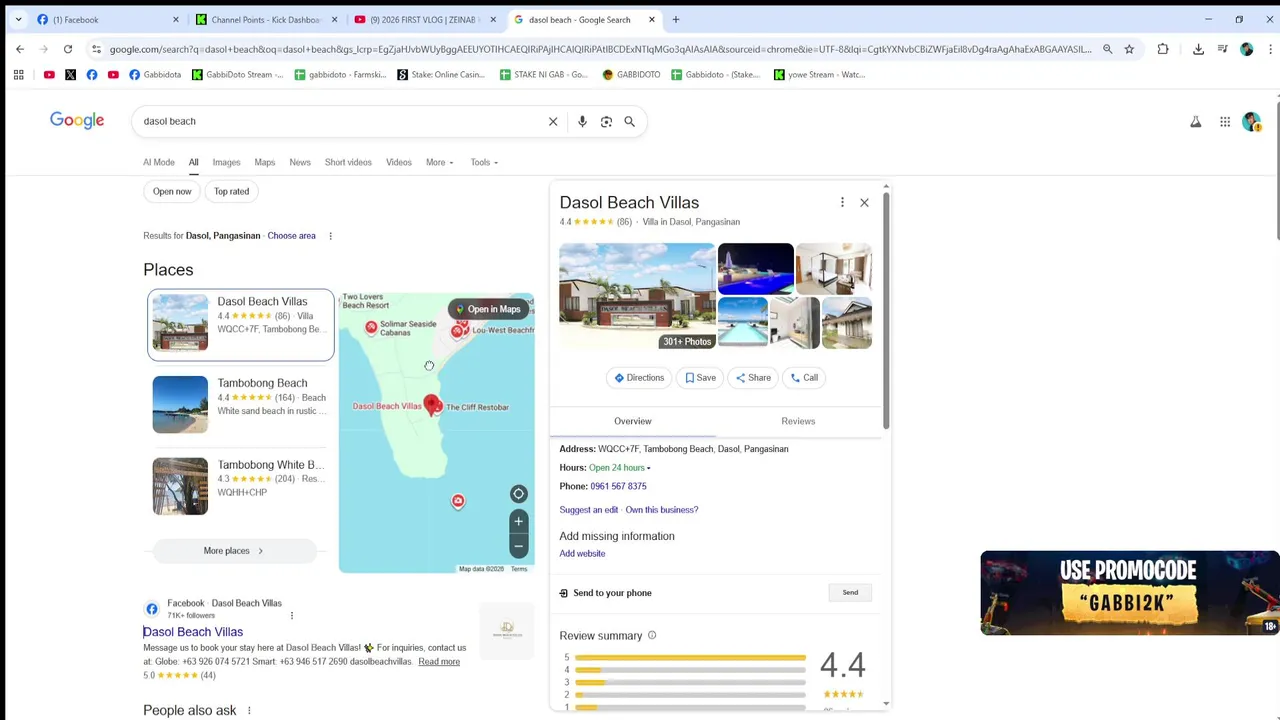The height and width of the screenshot is (720, 1280).
Task: Open location results options menu
Action: [330, 236]
